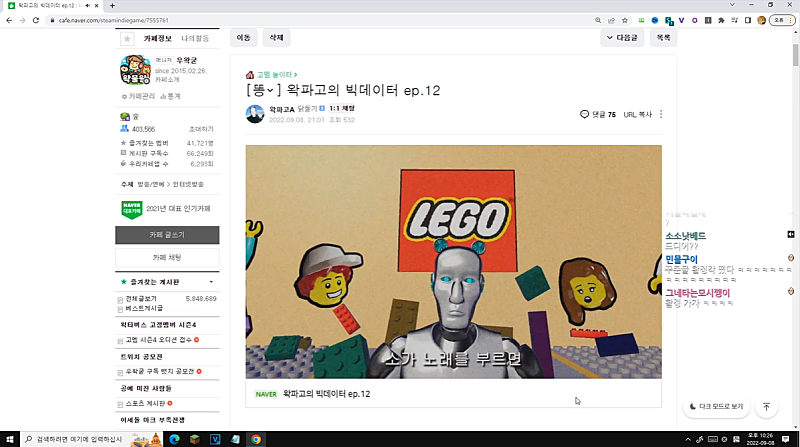Launch Microsoft Edge from taskbar
Screen dimensions: 800x447
click(x=174, y=439)
